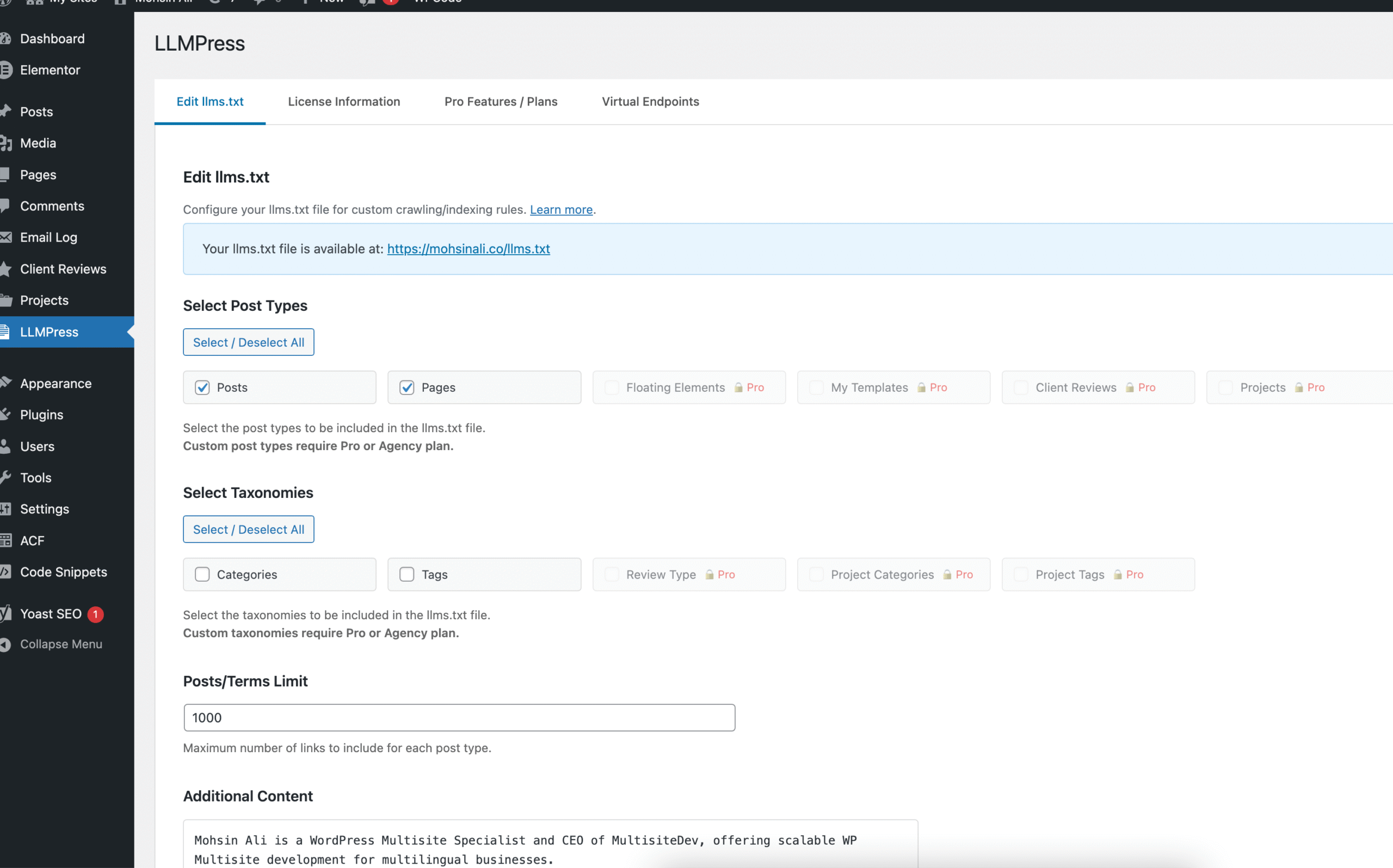Image resolution: width=1393 pixels, height=868 pixels.
Task: Open Client Reviews in sidebar
Action: click(63, 269)
